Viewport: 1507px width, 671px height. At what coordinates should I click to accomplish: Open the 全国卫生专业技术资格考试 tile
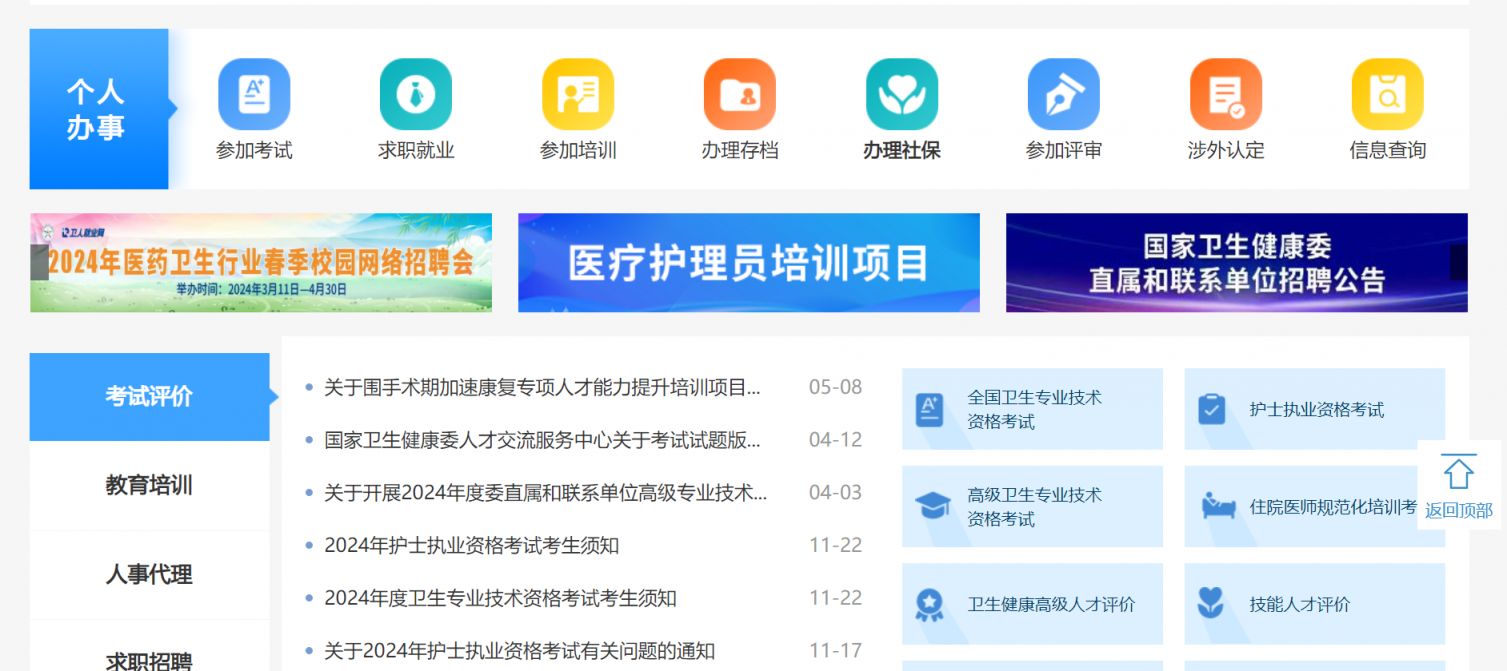click(1032, 410)
